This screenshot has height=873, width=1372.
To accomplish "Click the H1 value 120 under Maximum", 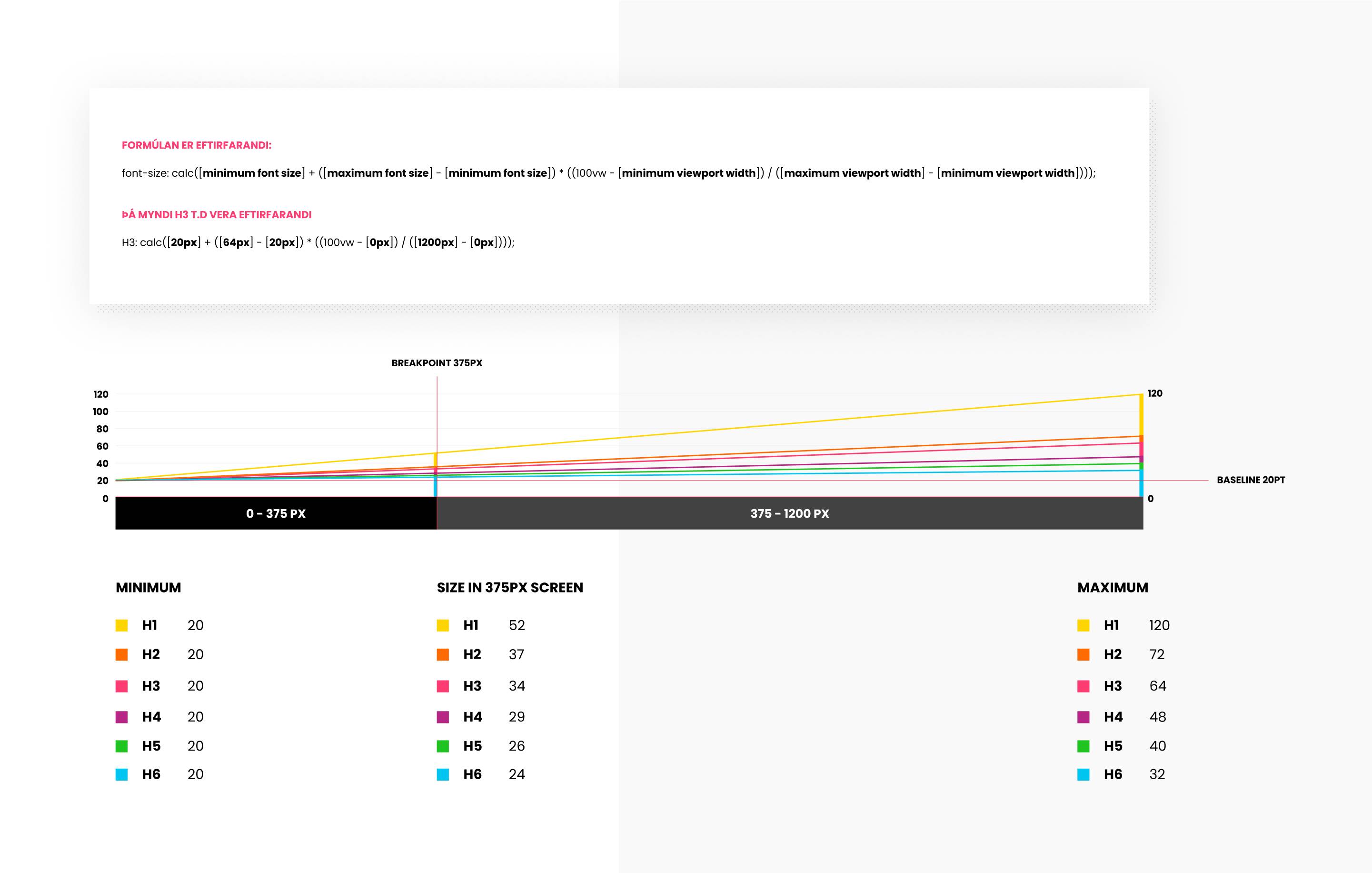I will pos(1159,625).
